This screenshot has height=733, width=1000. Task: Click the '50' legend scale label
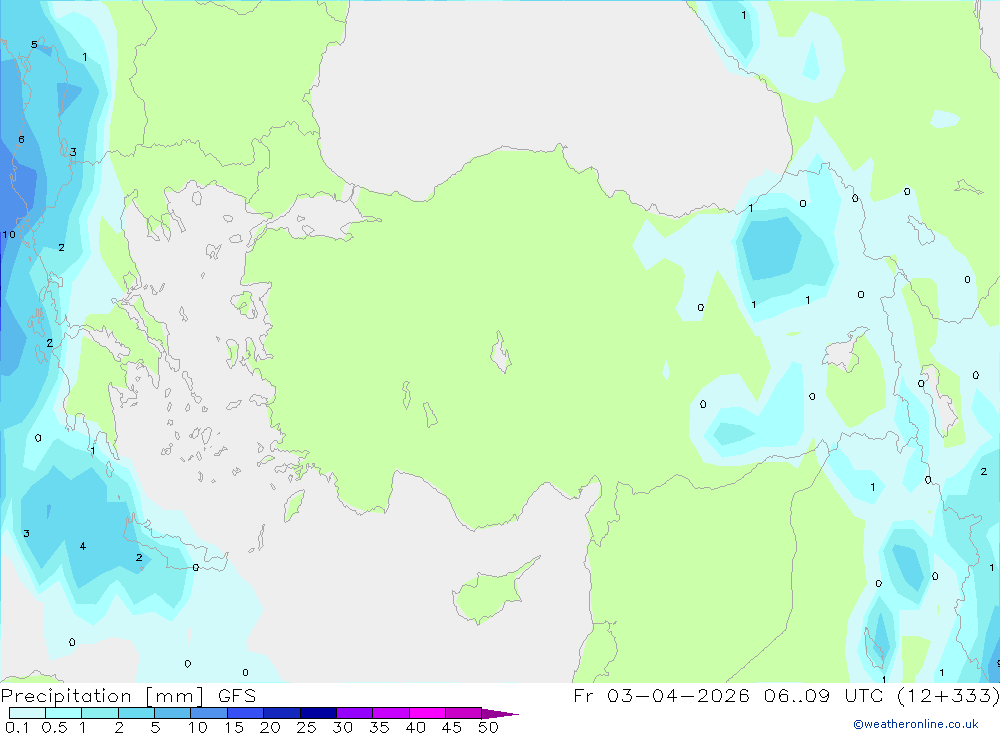click(x=488, y=727)
